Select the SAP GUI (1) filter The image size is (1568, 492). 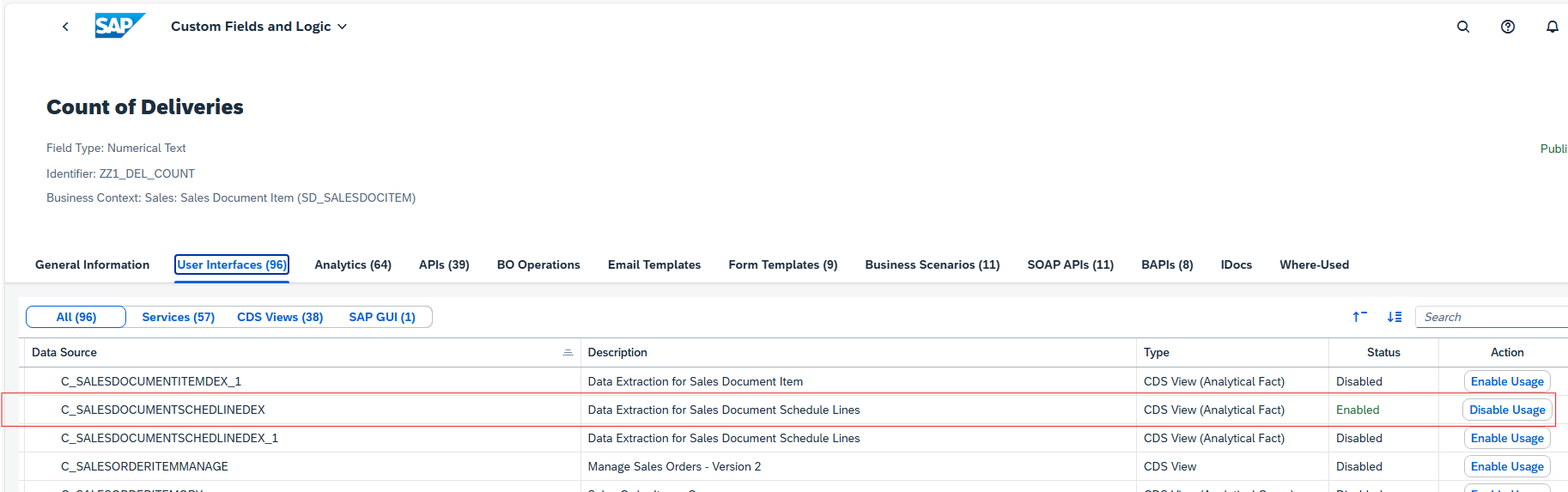point(382,317)
